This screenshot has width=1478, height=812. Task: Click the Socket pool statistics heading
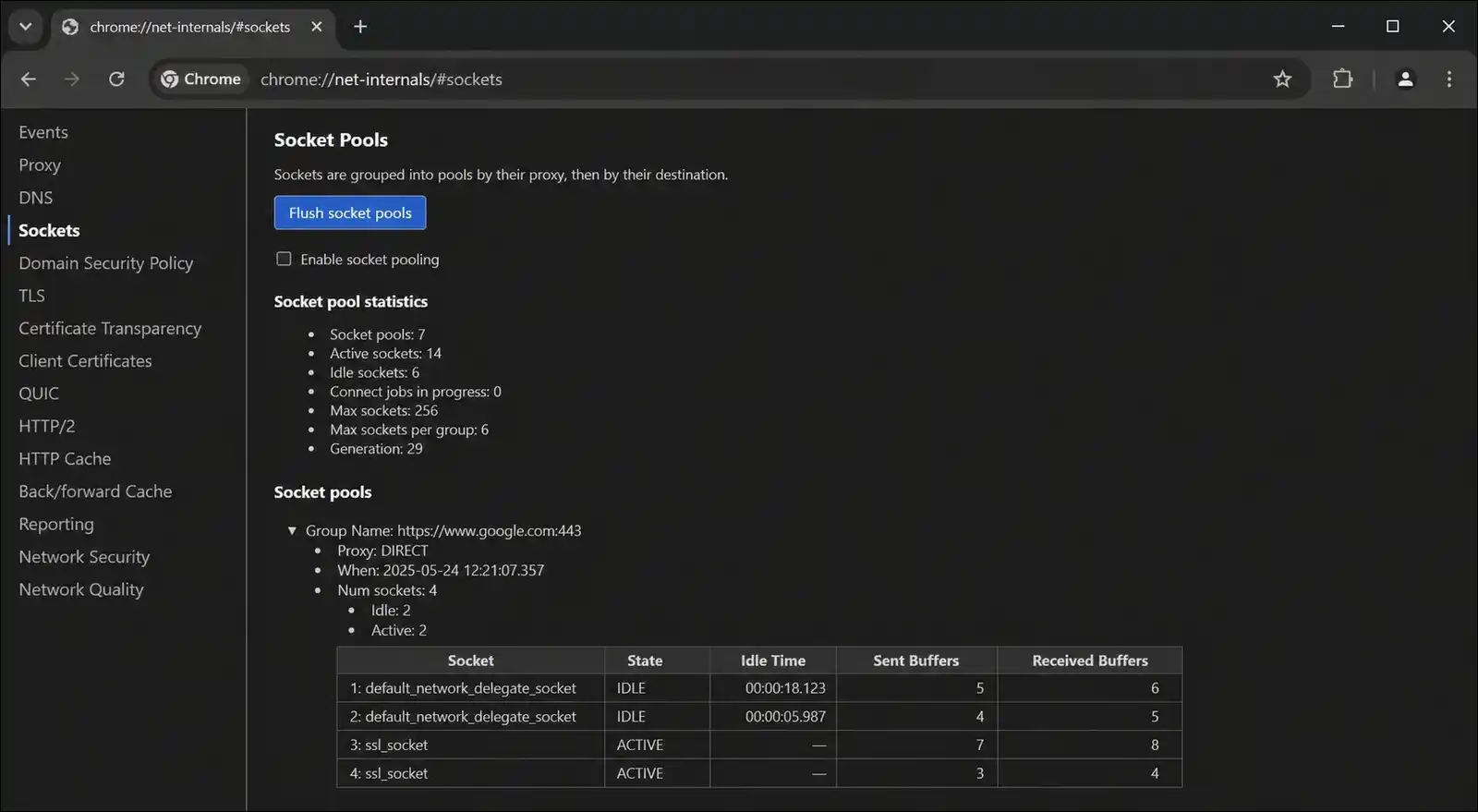pyautogui.click(x=351, y=302)
